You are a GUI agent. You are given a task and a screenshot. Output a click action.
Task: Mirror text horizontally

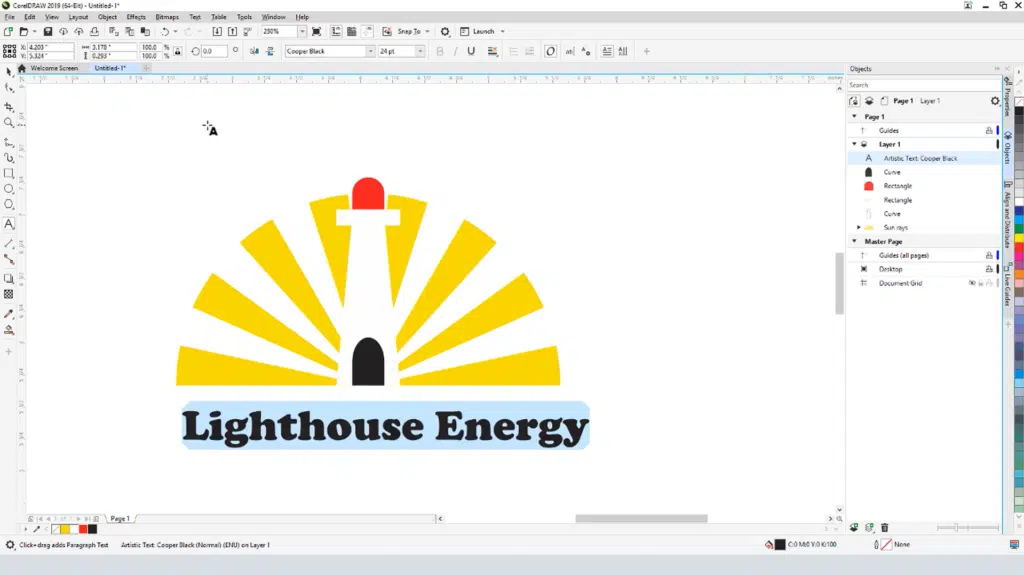point(254,51)
